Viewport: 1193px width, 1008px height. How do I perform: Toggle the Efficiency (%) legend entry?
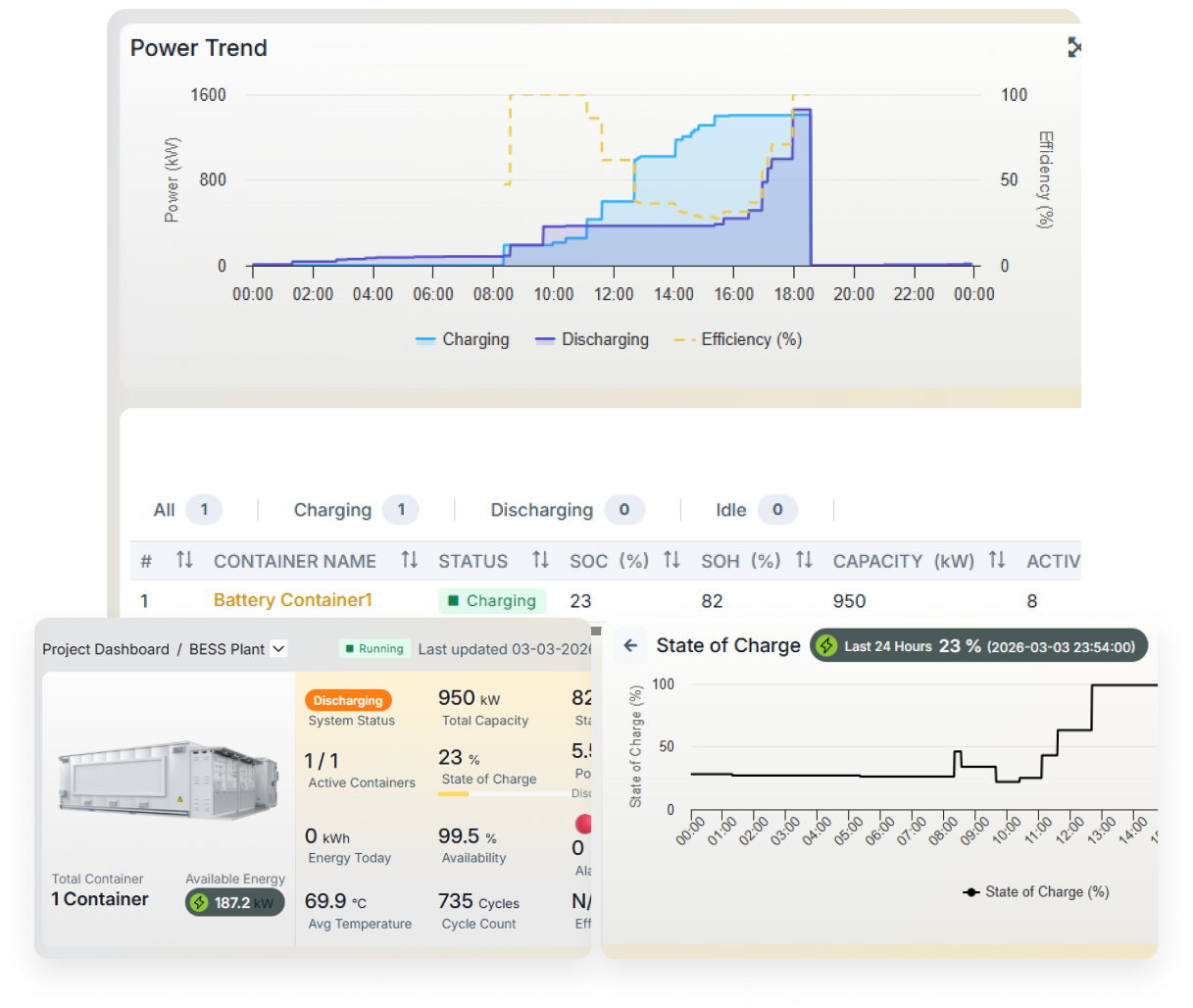[x=737, y=338]
